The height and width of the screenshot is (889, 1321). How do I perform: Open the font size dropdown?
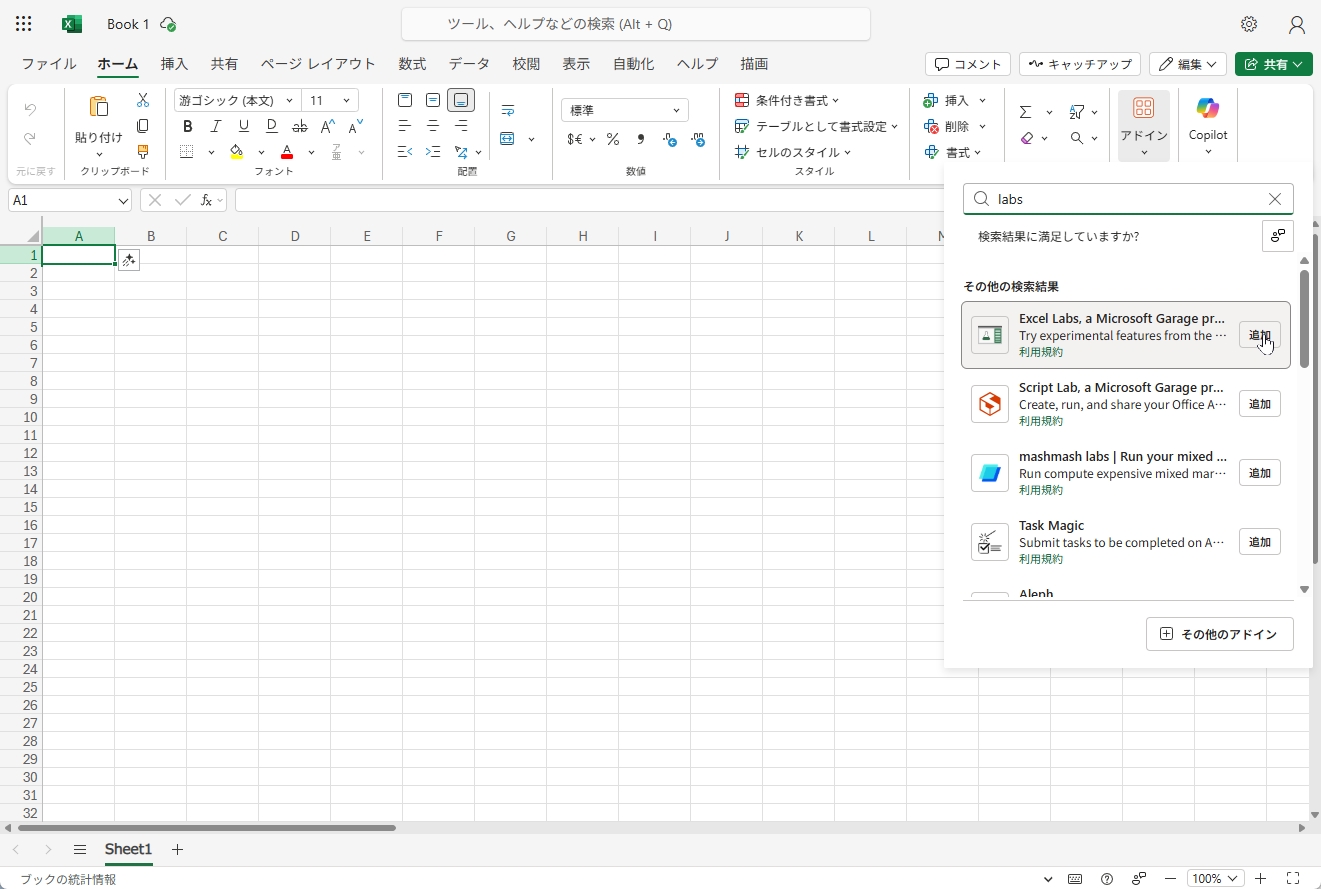pos(346,100)
